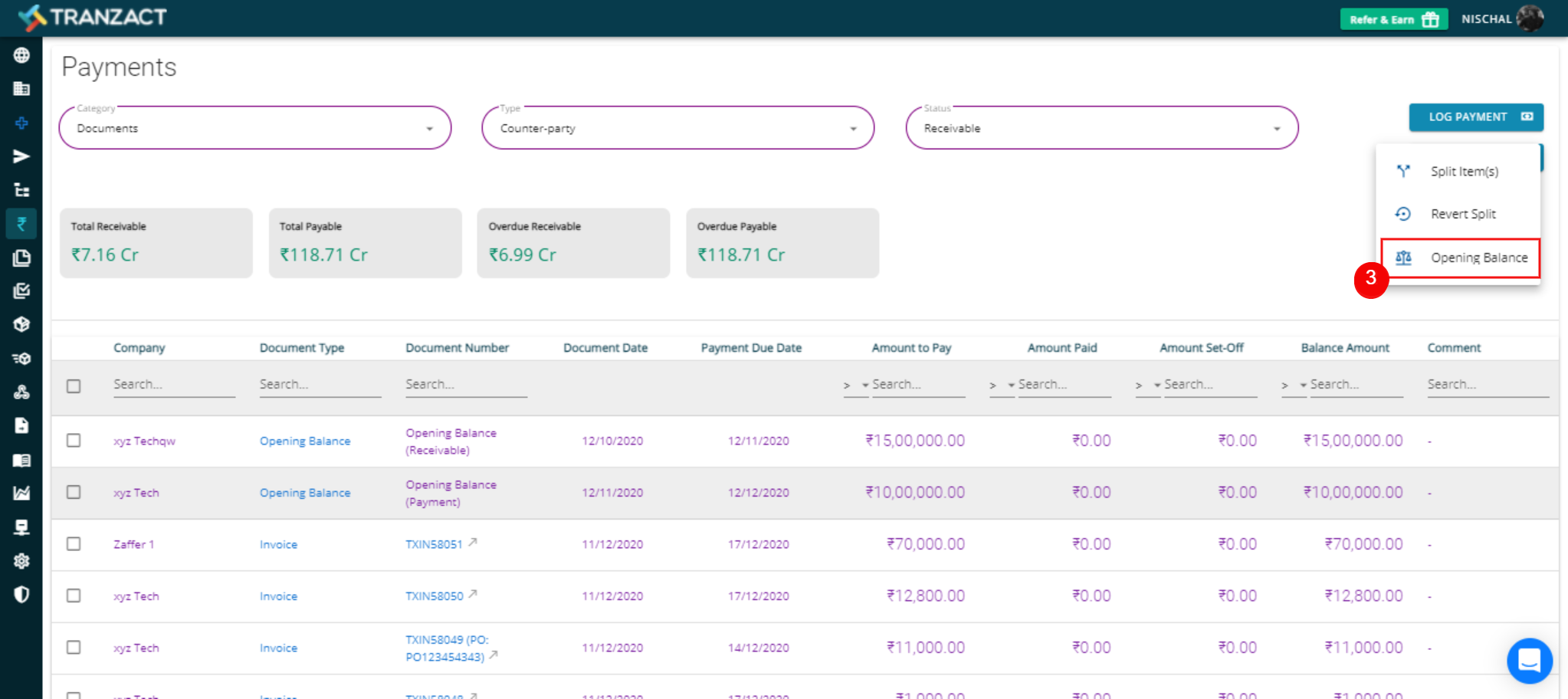This screenshot has width=1568, height=699.
Task: Open external link icon beside TXIN58049
Action: click(x=494, y=655)
